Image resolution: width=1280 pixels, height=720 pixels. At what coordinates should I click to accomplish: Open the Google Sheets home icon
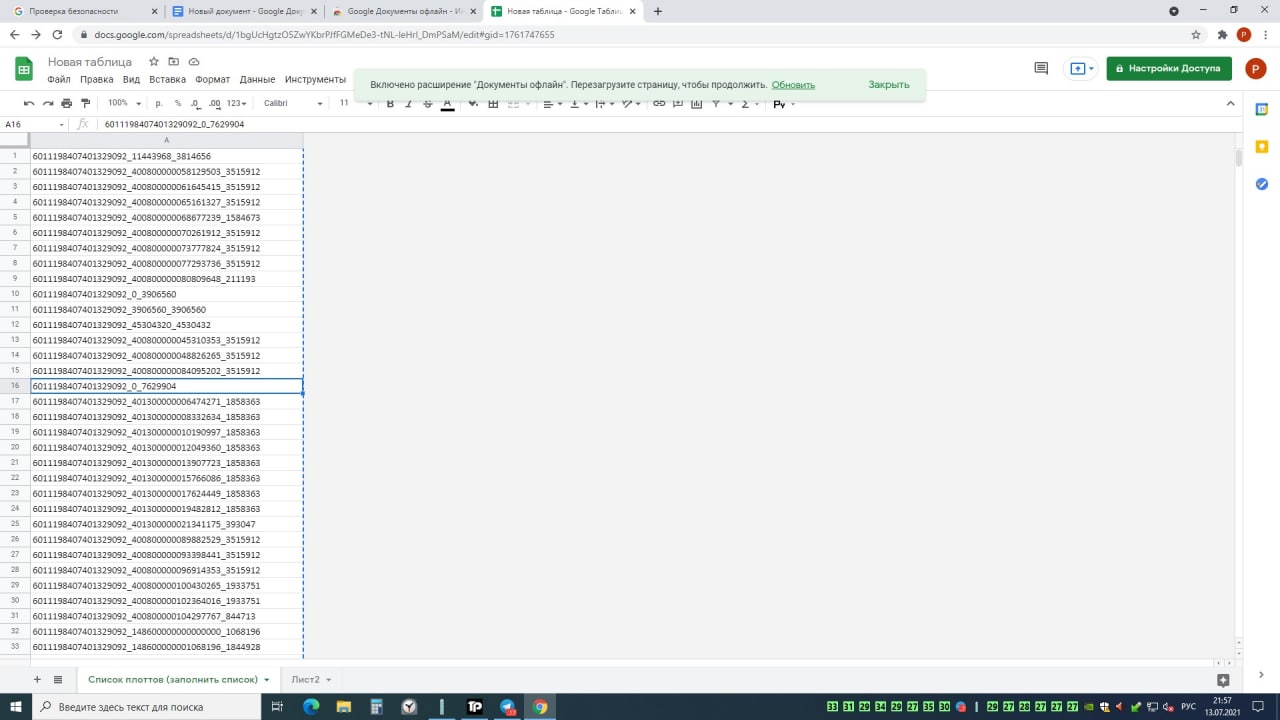pyautogui.click(x=24, y=69)
